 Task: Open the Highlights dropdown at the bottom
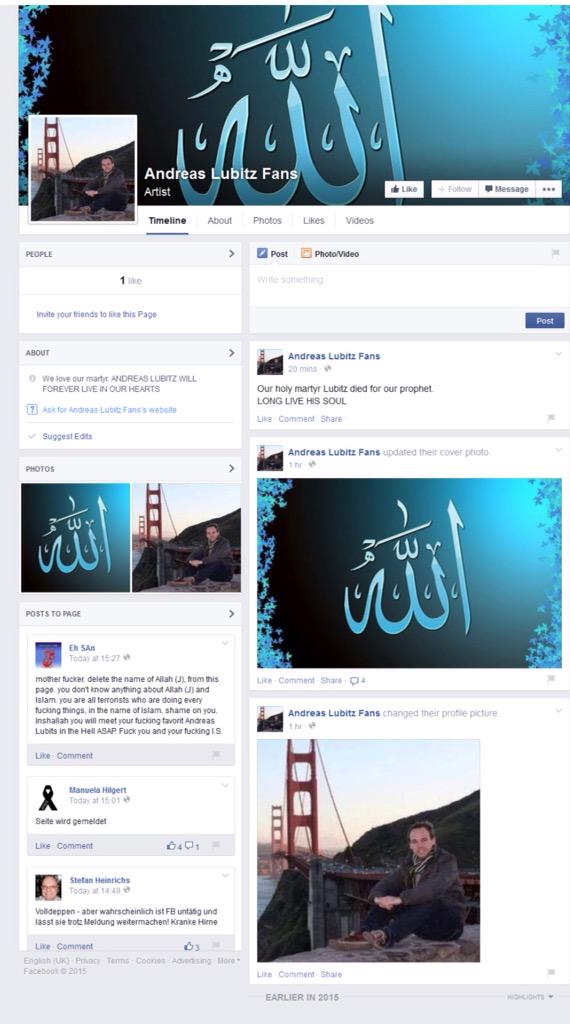point(530,997)
